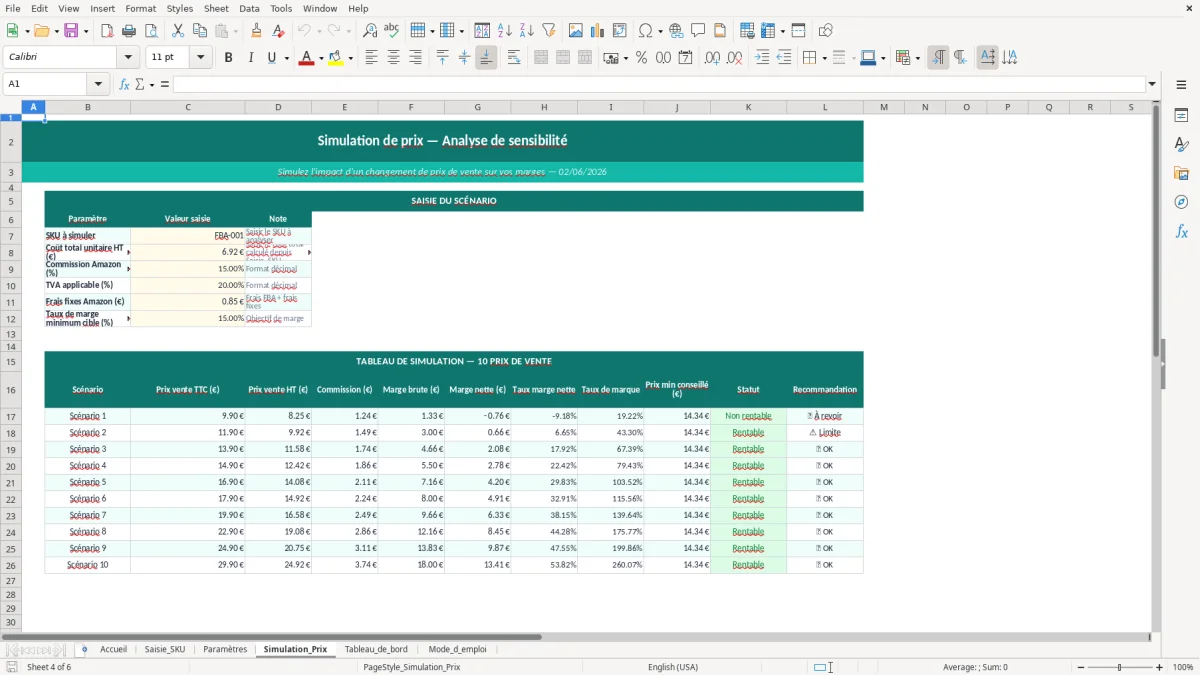The image size is (1200, 675).
Task: Insert Image toolbar icon
Action: point(576,30)
